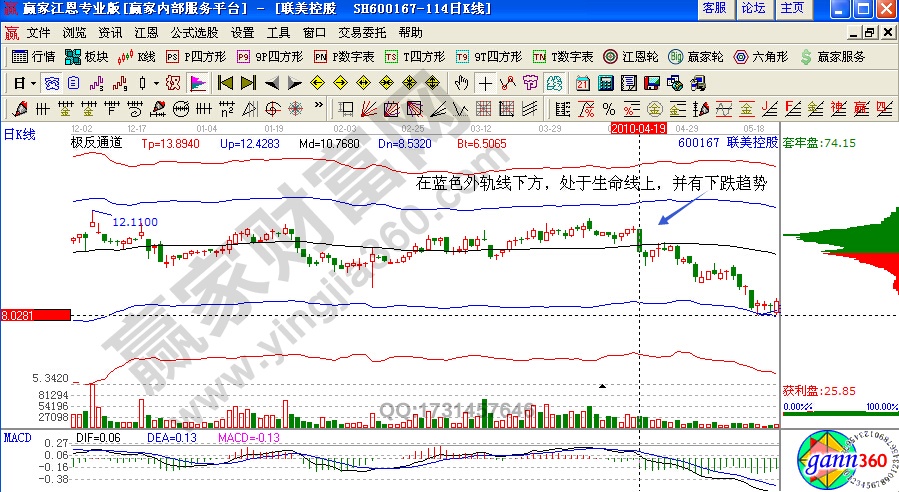This screenshot has height=492, width=899.
Task: Step to previous bar with left arrow
Action: tap(272, 84)
